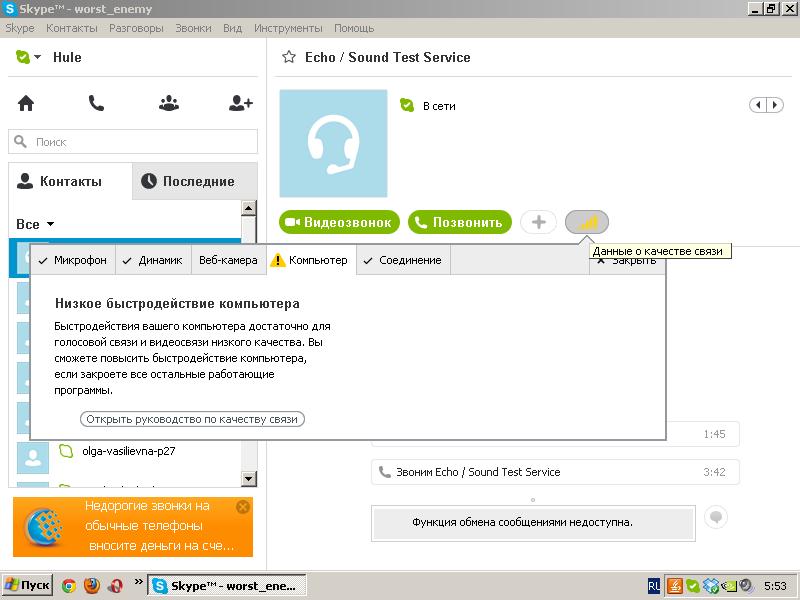The height and width of the screenshot is (600, 800).
Task: Open Звоним Echo / Sound Test Service entry
Action: 555,472
